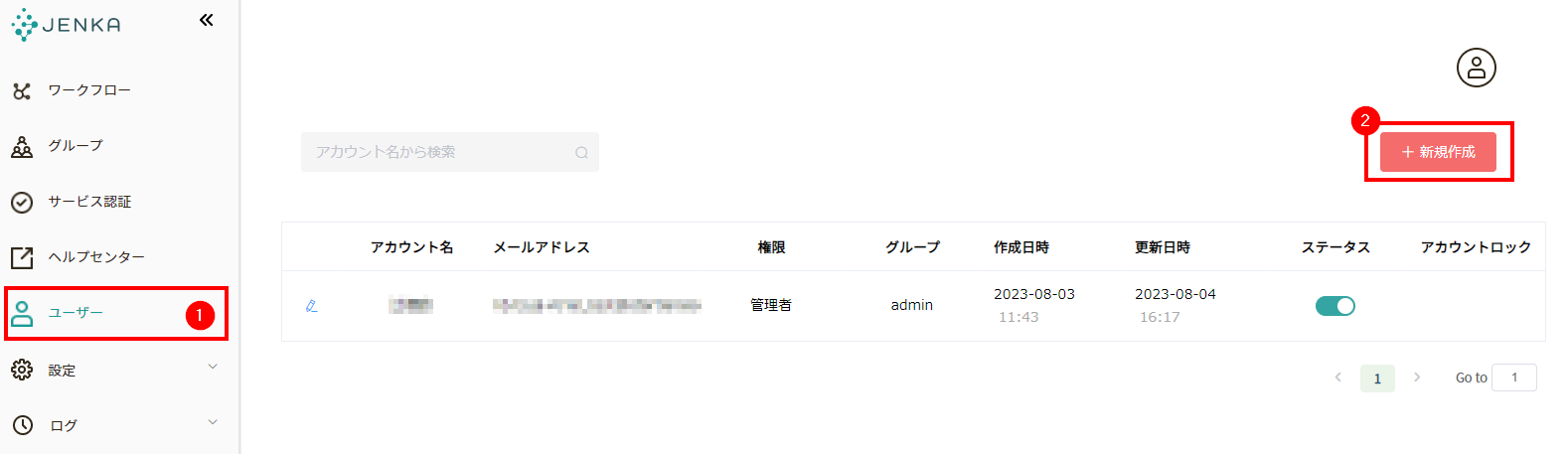Expand the ログ submenu chevron
Viewport: 1568px width, 454px height.
point(213,423)
